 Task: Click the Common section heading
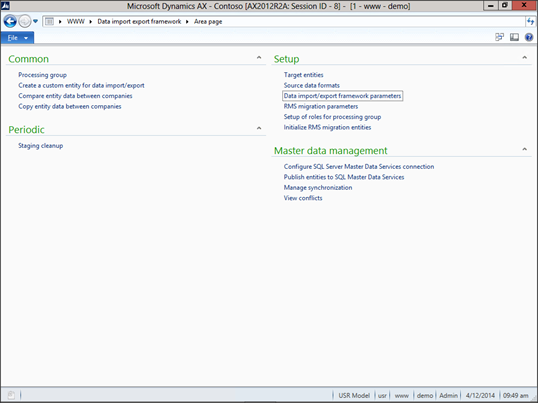28,59
